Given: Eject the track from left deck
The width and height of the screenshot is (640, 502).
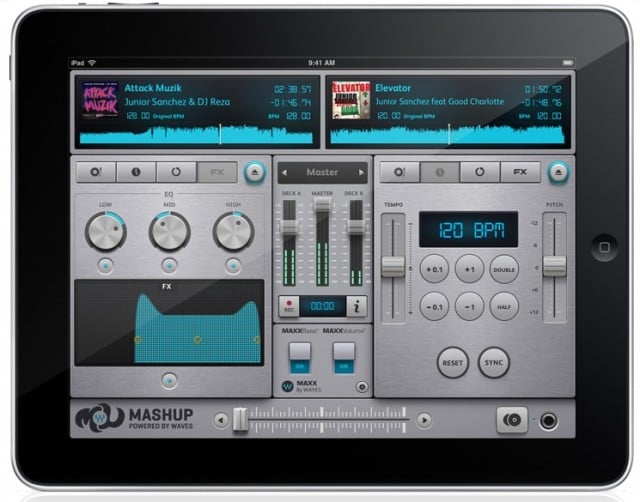Looking at the screenshot, I should click(x=255, y=172).
